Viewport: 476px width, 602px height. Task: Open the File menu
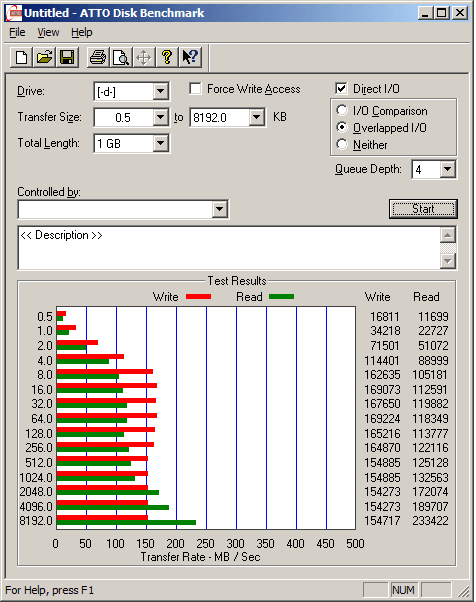point(17,32)
